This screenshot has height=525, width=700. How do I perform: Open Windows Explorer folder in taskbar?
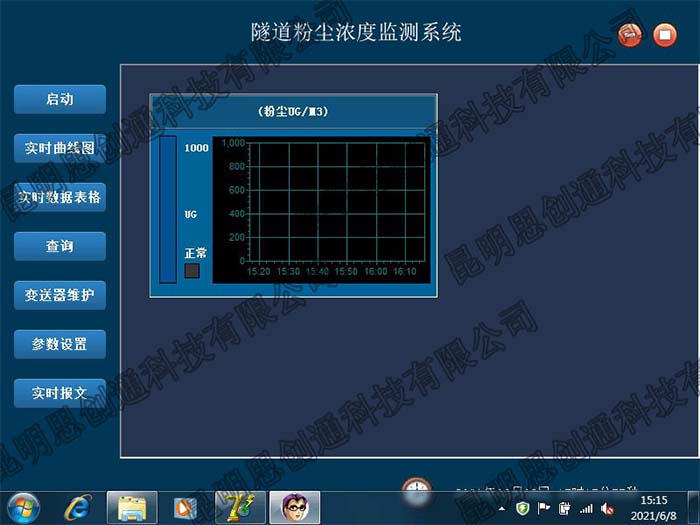(132, 508)
